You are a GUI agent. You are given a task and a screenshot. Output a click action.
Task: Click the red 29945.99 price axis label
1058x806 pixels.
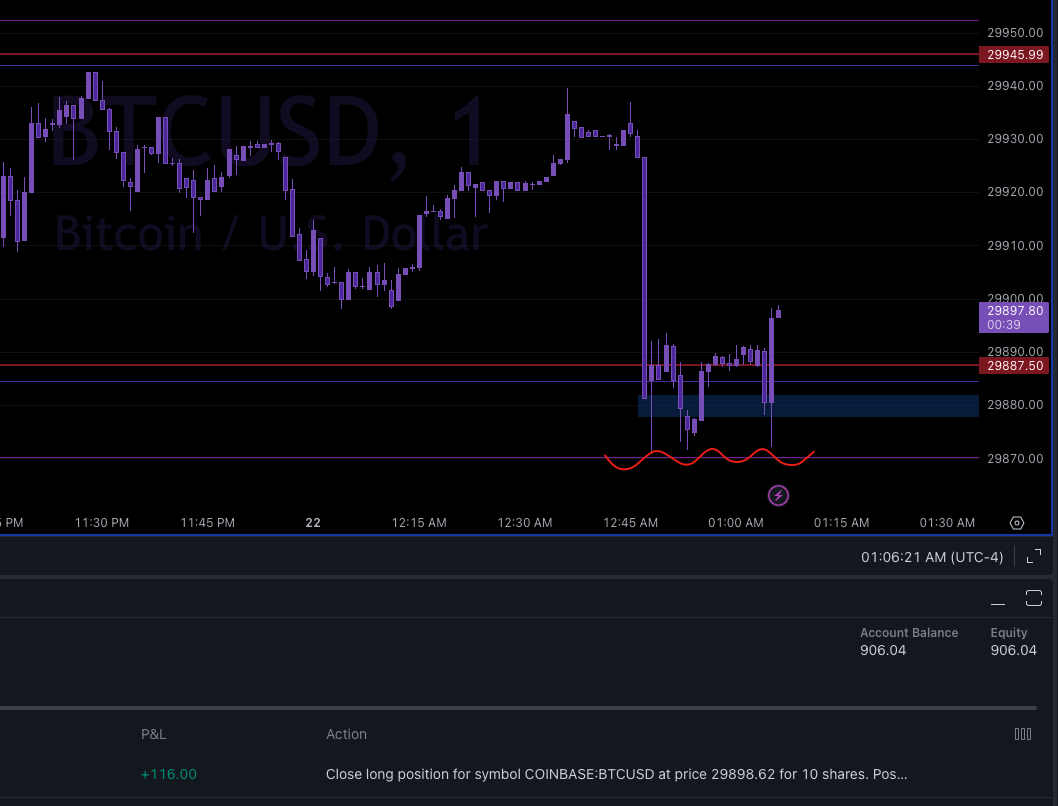point(1014,54)
